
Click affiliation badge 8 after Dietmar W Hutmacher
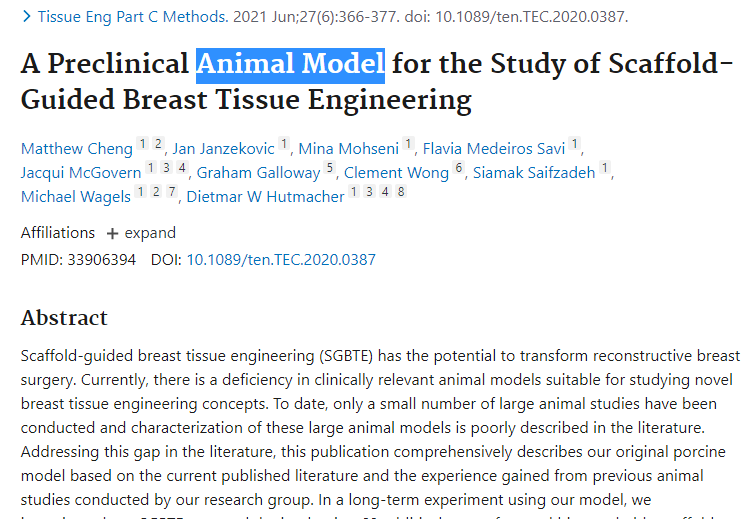pos(401,192)
